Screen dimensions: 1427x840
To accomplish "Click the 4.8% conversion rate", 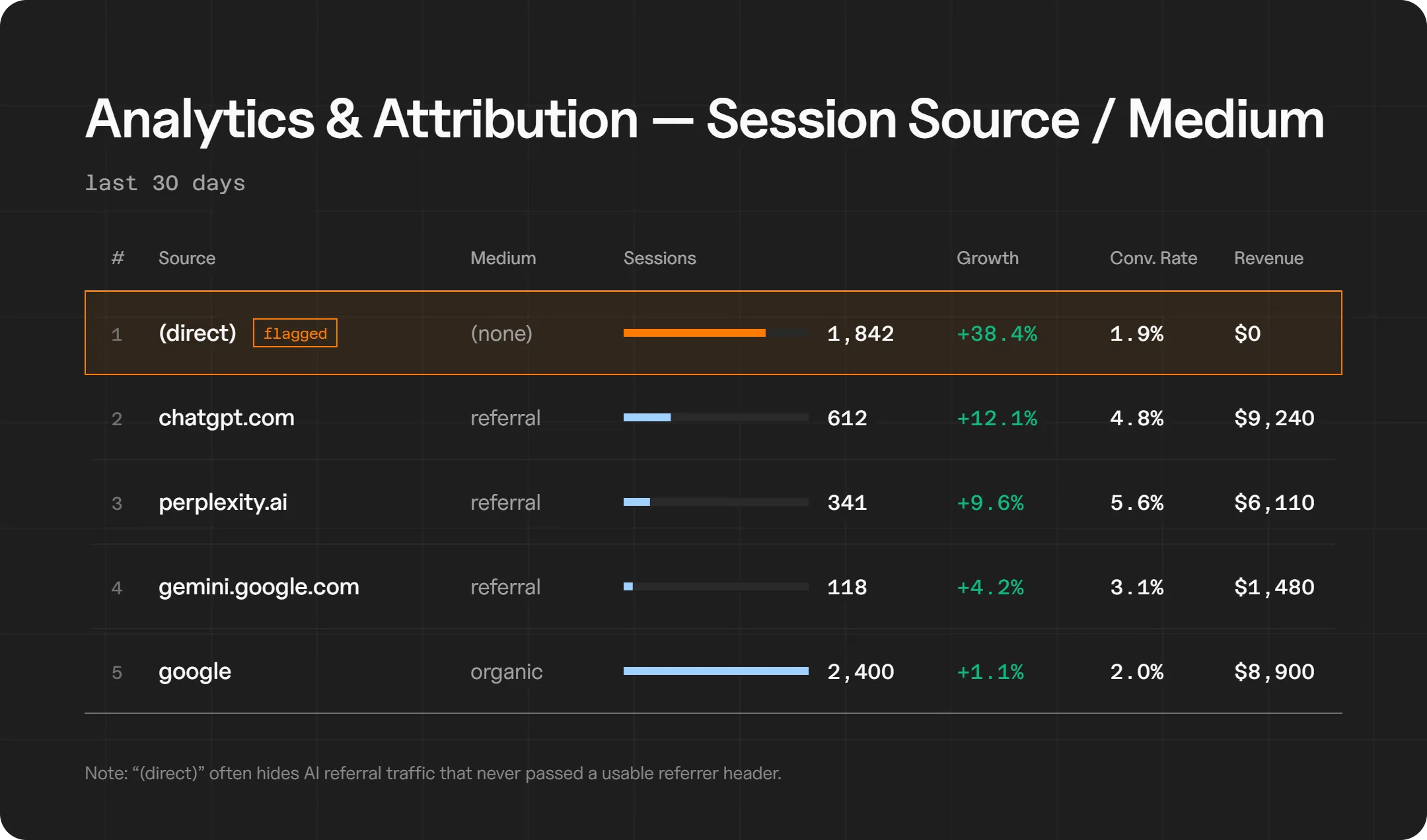I will pos(1137,418).
